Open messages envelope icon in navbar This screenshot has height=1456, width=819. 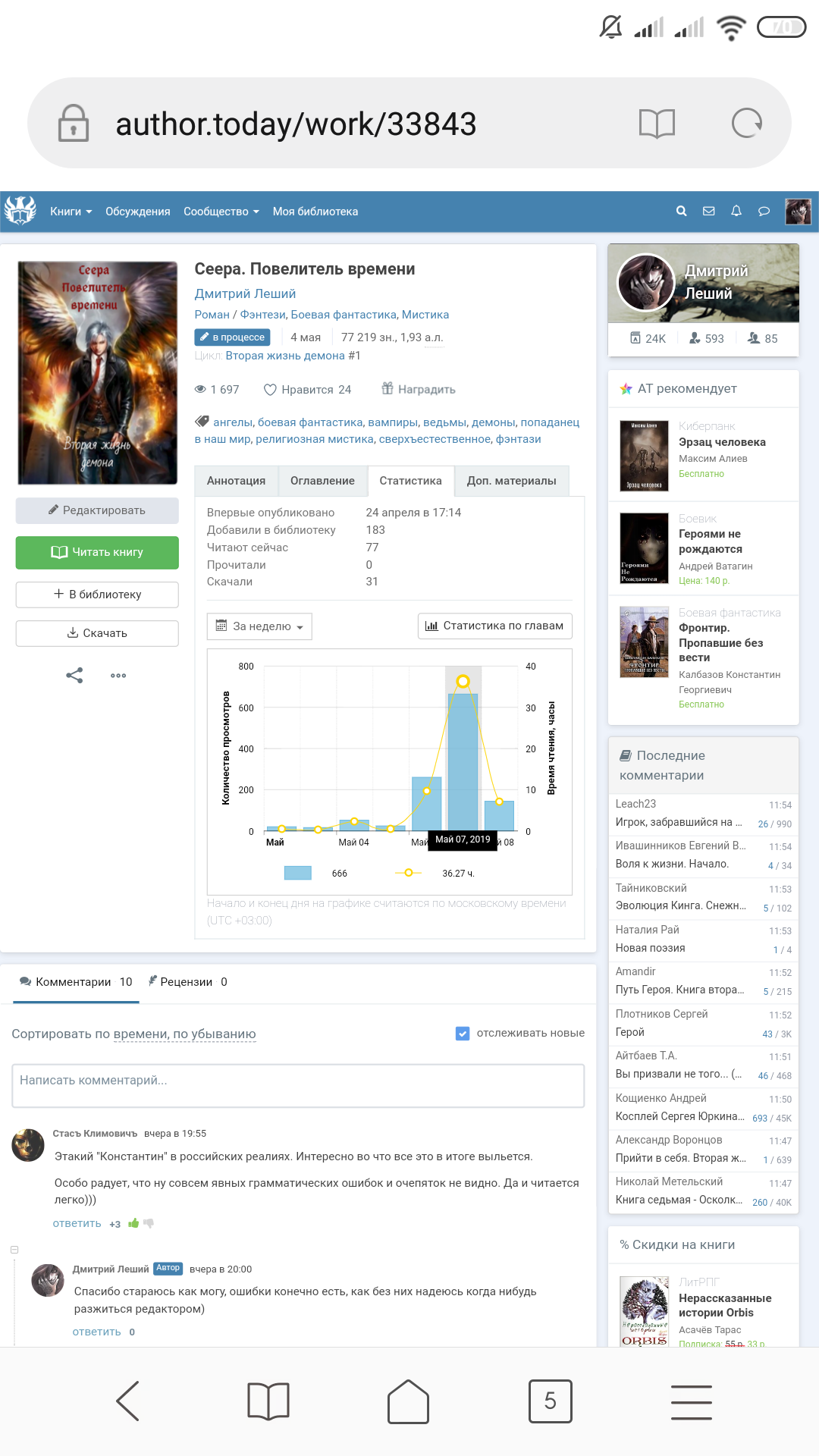[x=708, y=212]
